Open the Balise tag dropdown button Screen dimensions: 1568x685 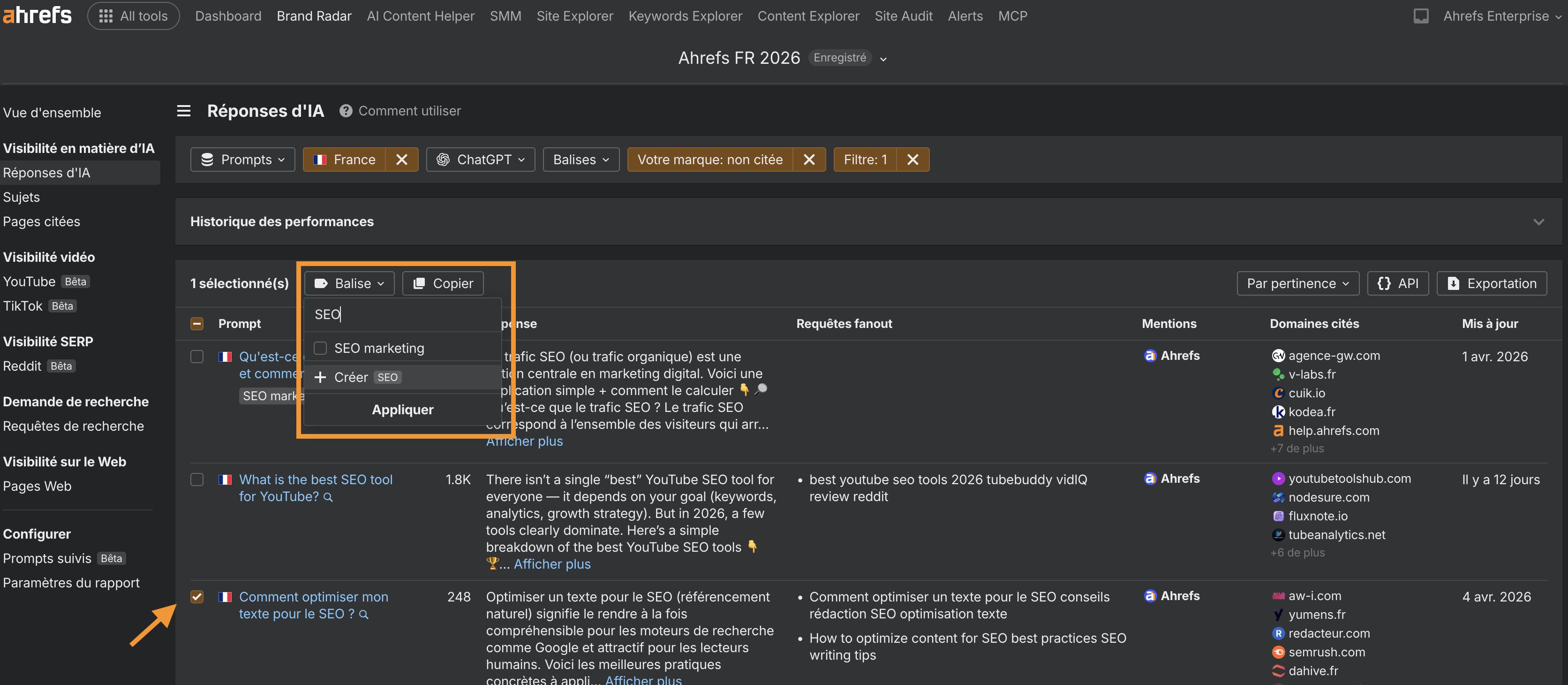click(x=349, y=283)
